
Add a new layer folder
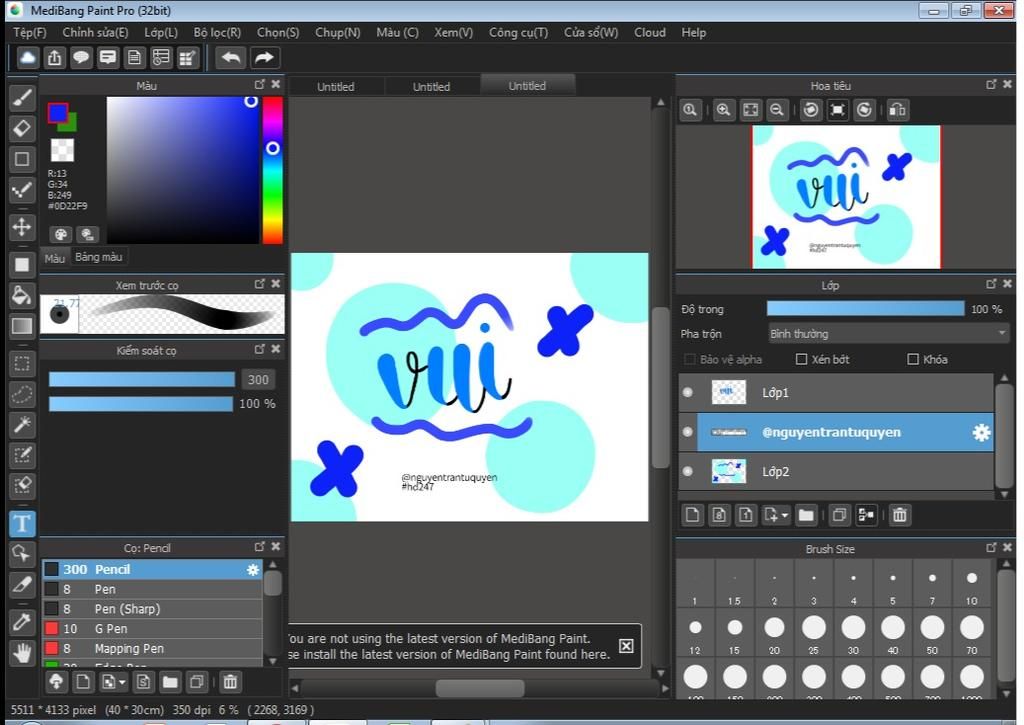coord(807,515)
